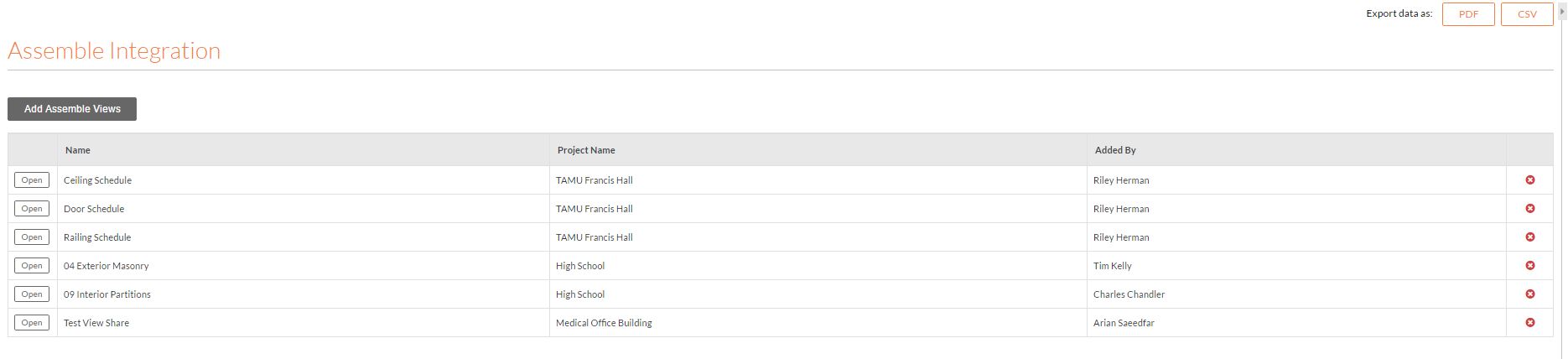Select the Medical Office Building cell

coord(604,323)
